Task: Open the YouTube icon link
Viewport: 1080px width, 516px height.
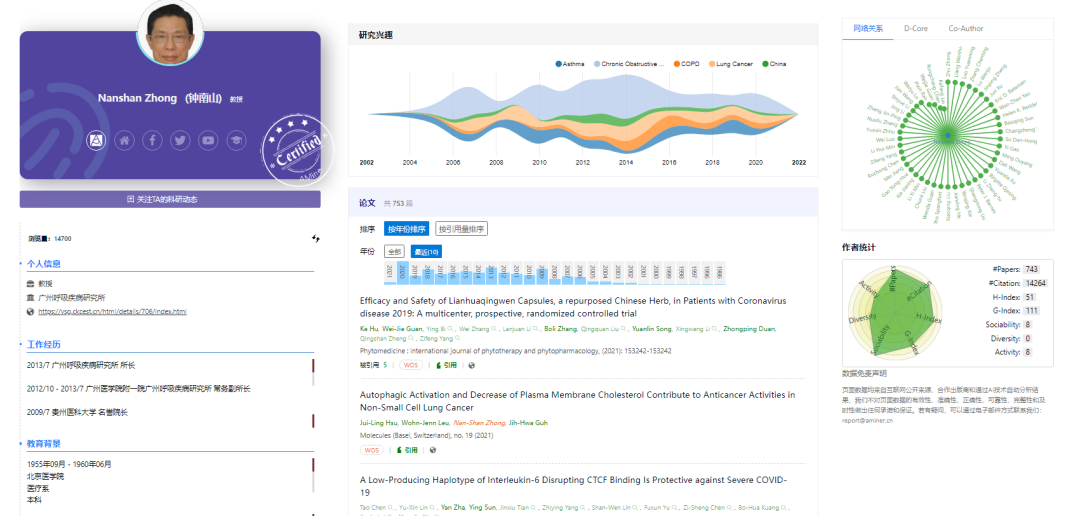Action: [208, 140]
